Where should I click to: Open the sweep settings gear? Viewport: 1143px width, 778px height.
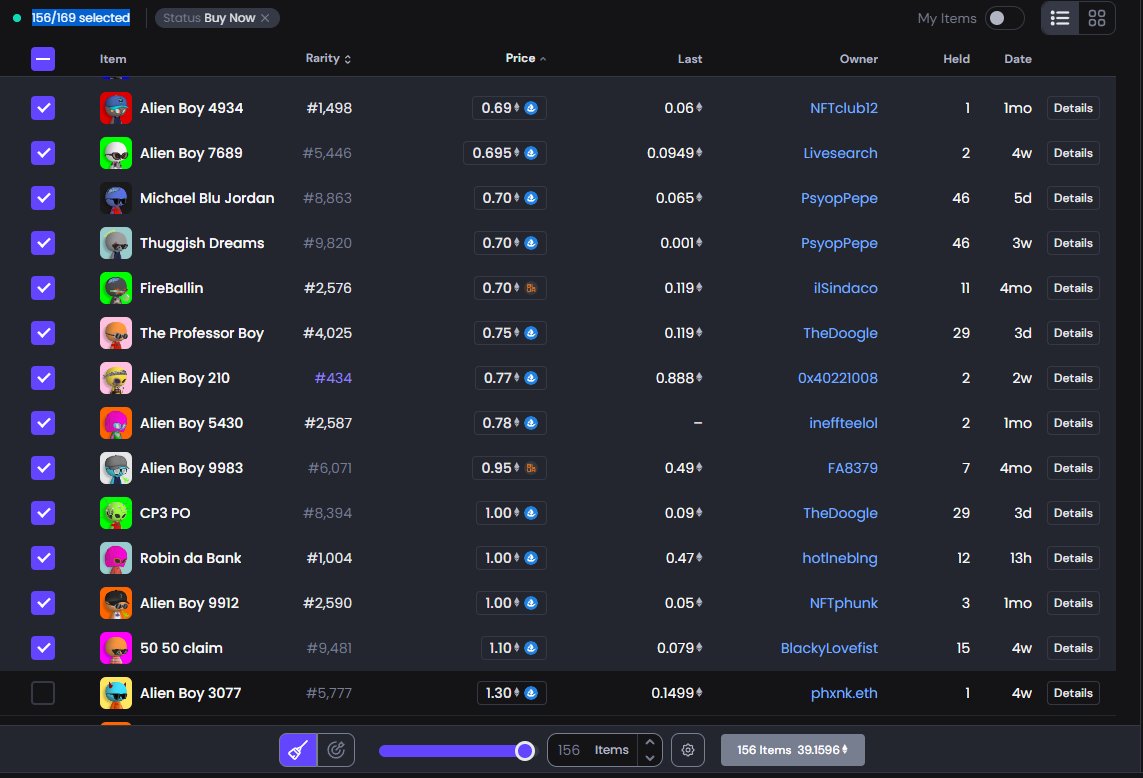(687, 749)
